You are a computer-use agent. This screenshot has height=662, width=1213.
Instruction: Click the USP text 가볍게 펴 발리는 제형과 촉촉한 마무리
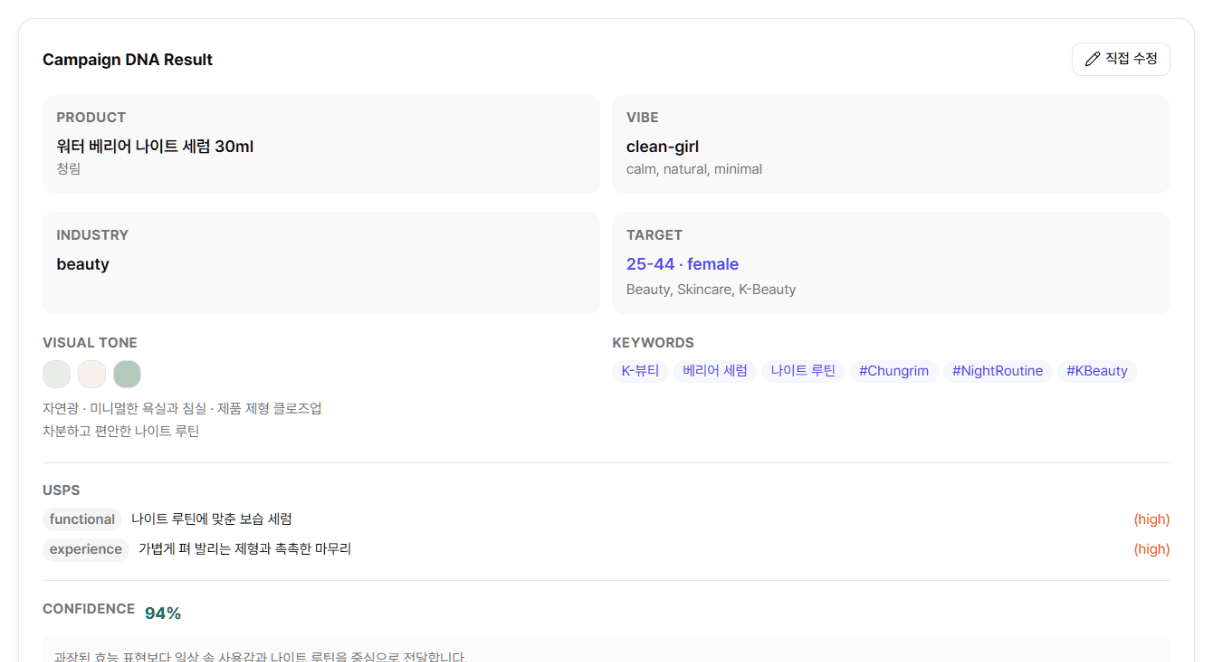point(245,549)
